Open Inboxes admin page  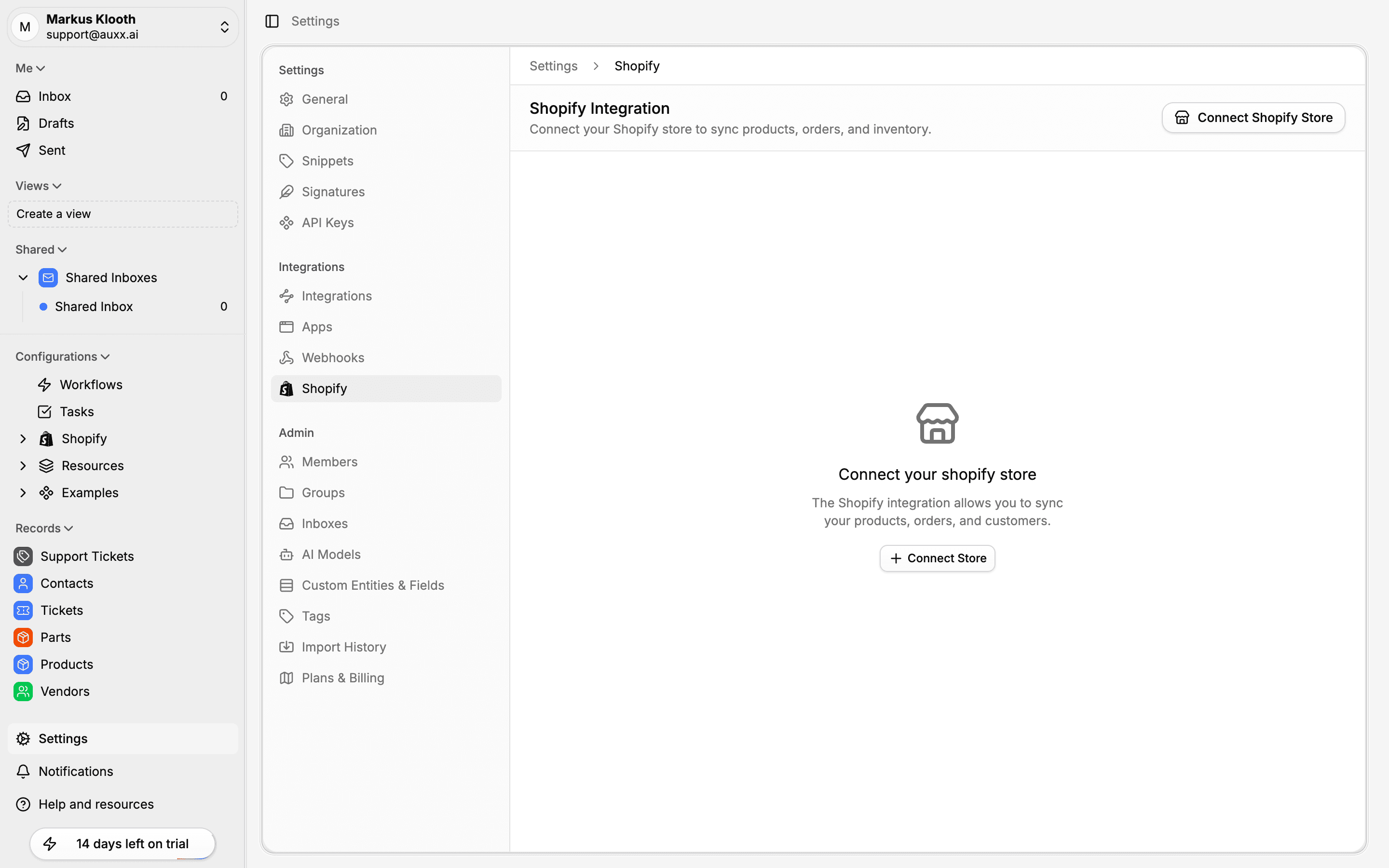(386, 524)
